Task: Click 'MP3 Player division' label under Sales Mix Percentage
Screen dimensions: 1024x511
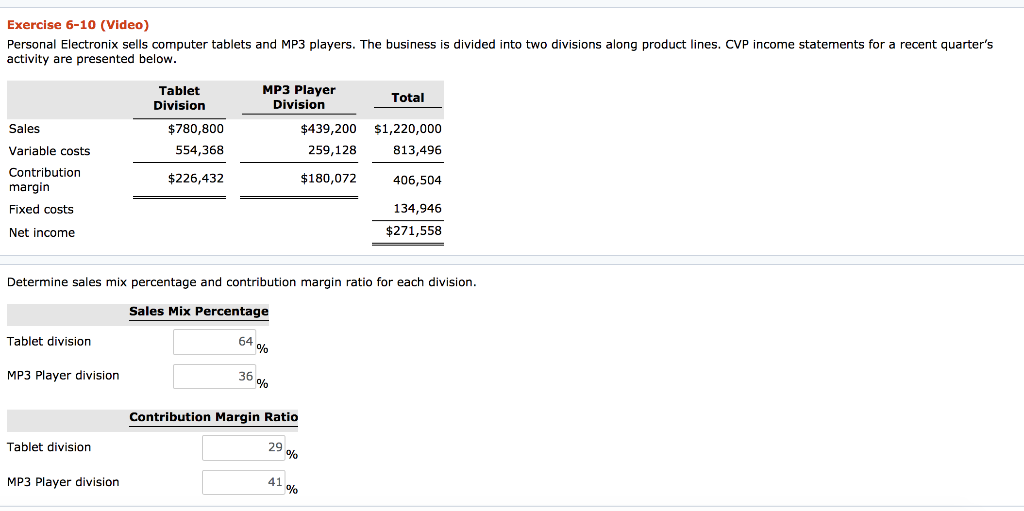Action: coord(63,375)
